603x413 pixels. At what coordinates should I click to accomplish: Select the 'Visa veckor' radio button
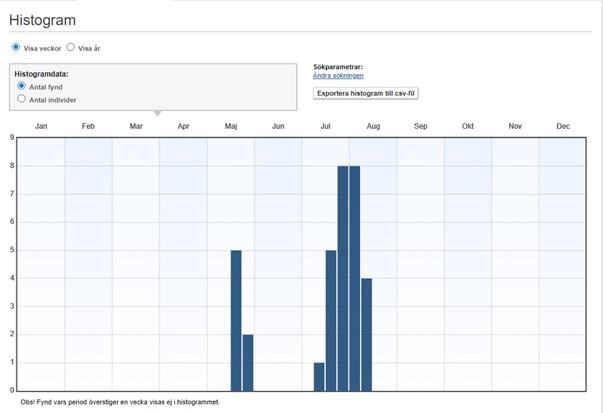[16, 47]
